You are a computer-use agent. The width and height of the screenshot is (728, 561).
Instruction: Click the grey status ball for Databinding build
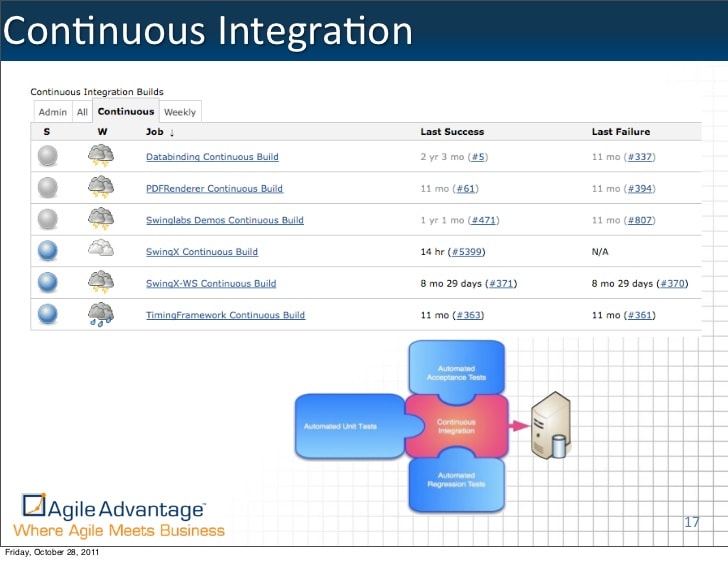click(47, 156)
